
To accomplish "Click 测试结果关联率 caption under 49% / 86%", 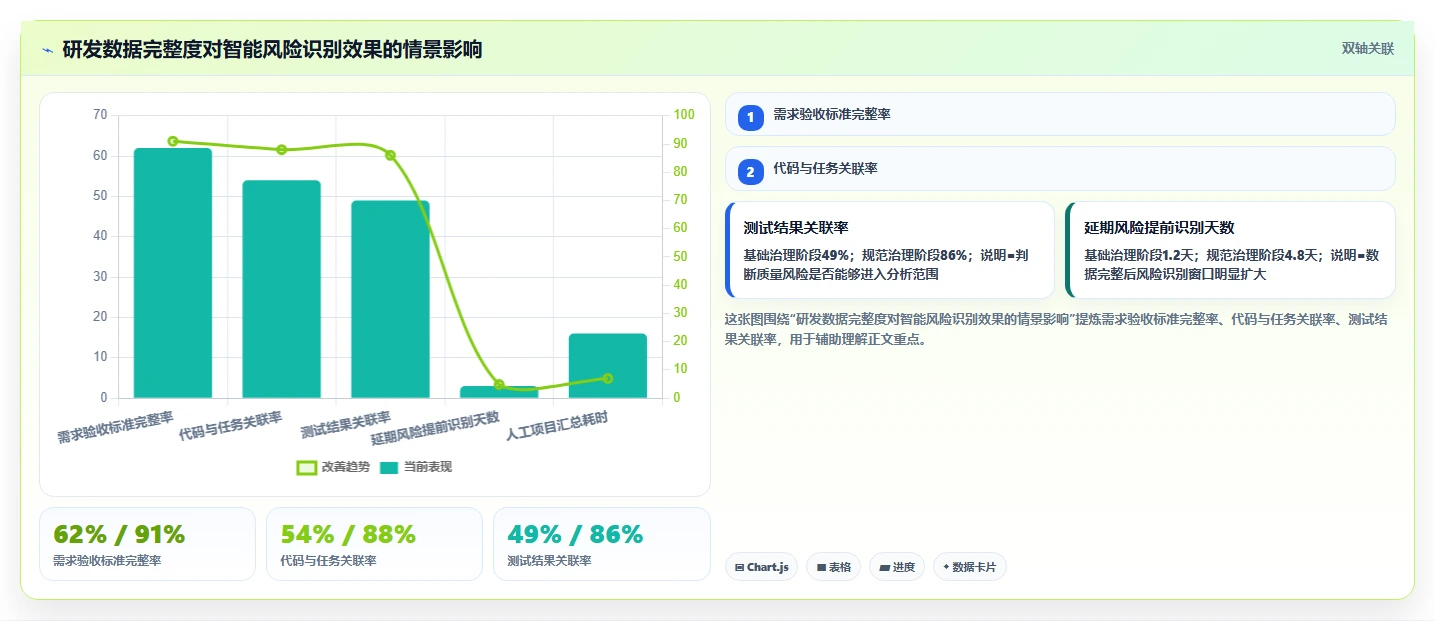I will tap(549, 561).
